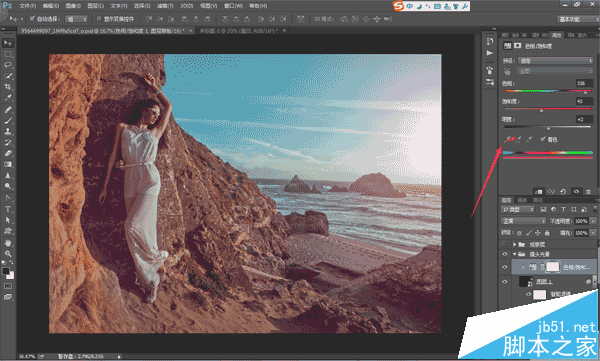Viewport: 600px width, 361px height.
Task: Click the 基本功能 workspace button
Action: (575, 19)
